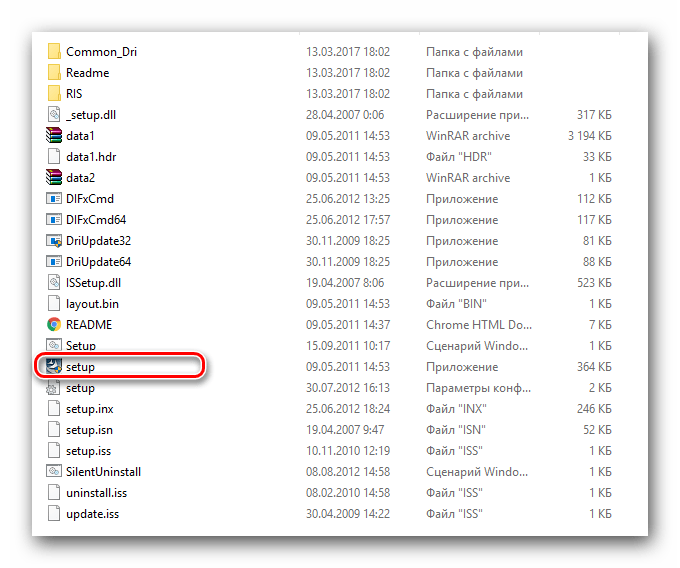Select the file name "setup.inx"
Screen dimensions: 680x568
[90, 409]
